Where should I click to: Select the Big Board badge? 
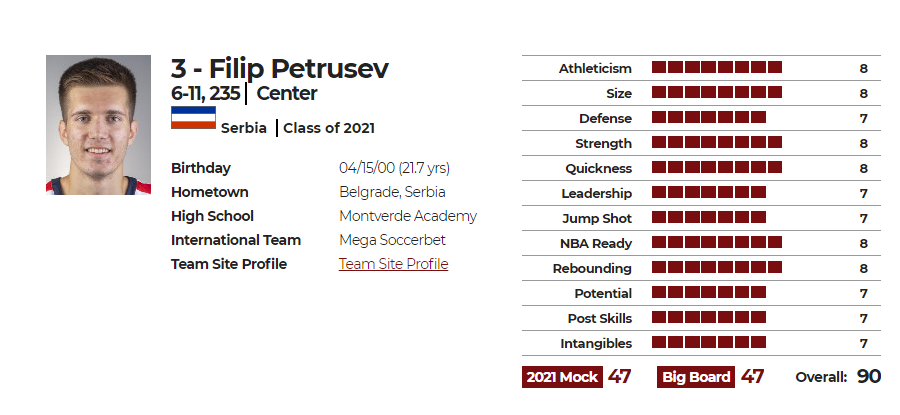click(696, 377)
